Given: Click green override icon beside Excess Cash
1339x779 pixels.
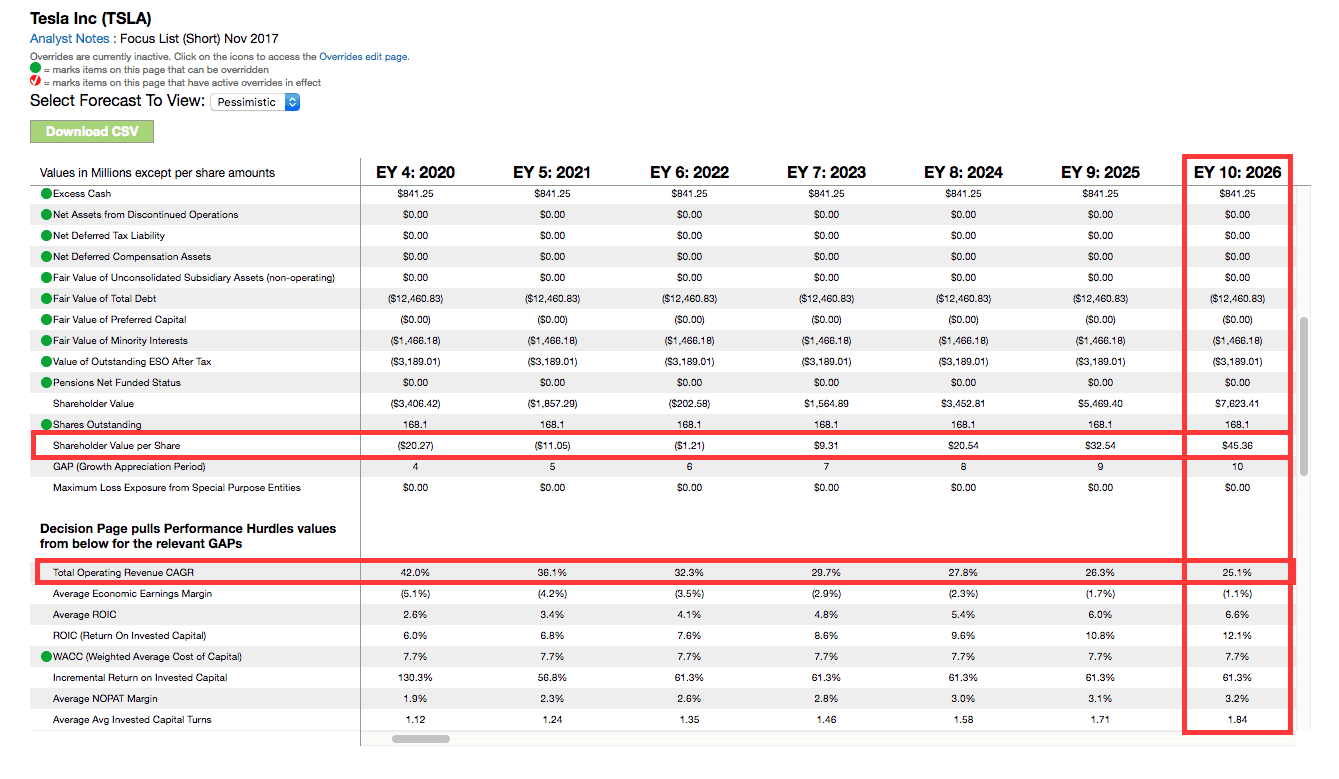Looking at the screenshot, I should [x=46, y=194].
